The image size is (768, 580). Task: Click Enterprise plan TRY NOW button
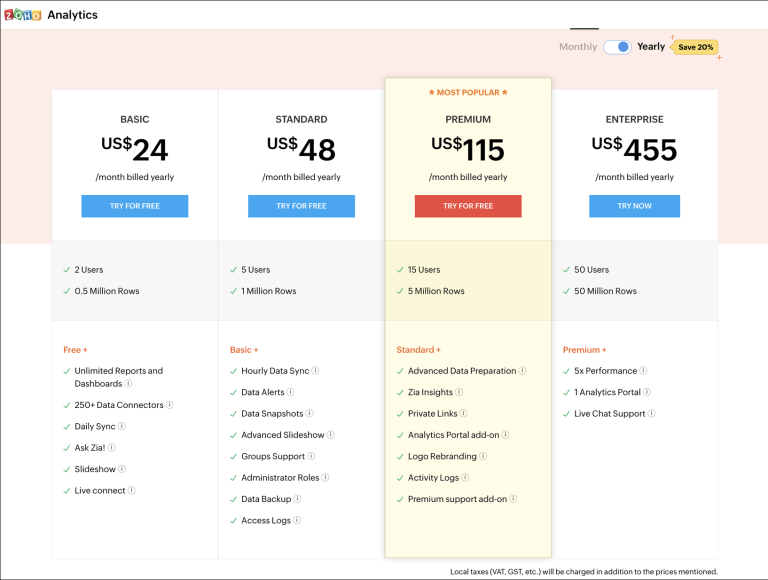tap(634, 206)
